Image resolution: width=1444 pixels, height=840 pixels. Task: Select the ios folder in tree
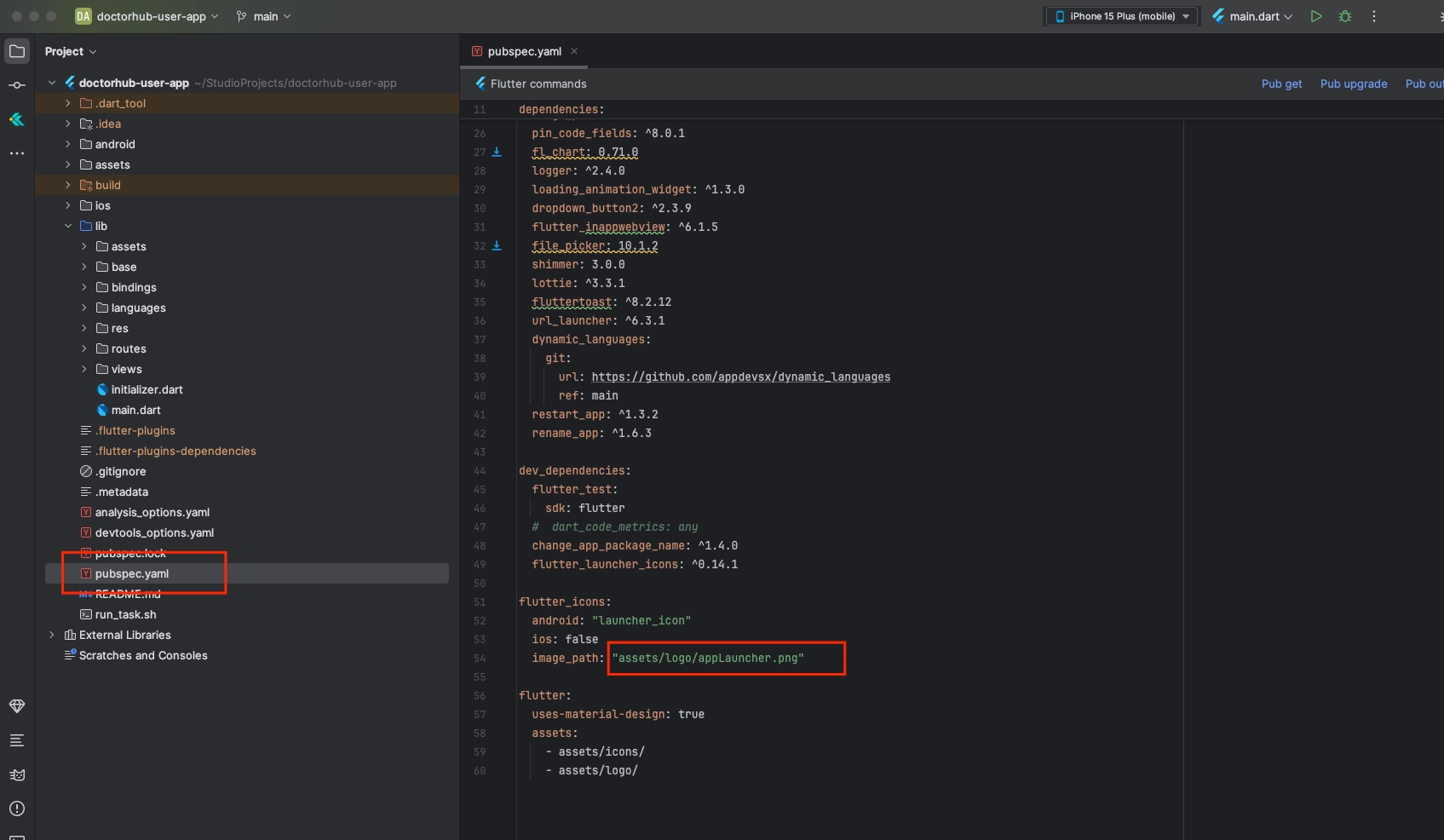click(x=103, y=205)
